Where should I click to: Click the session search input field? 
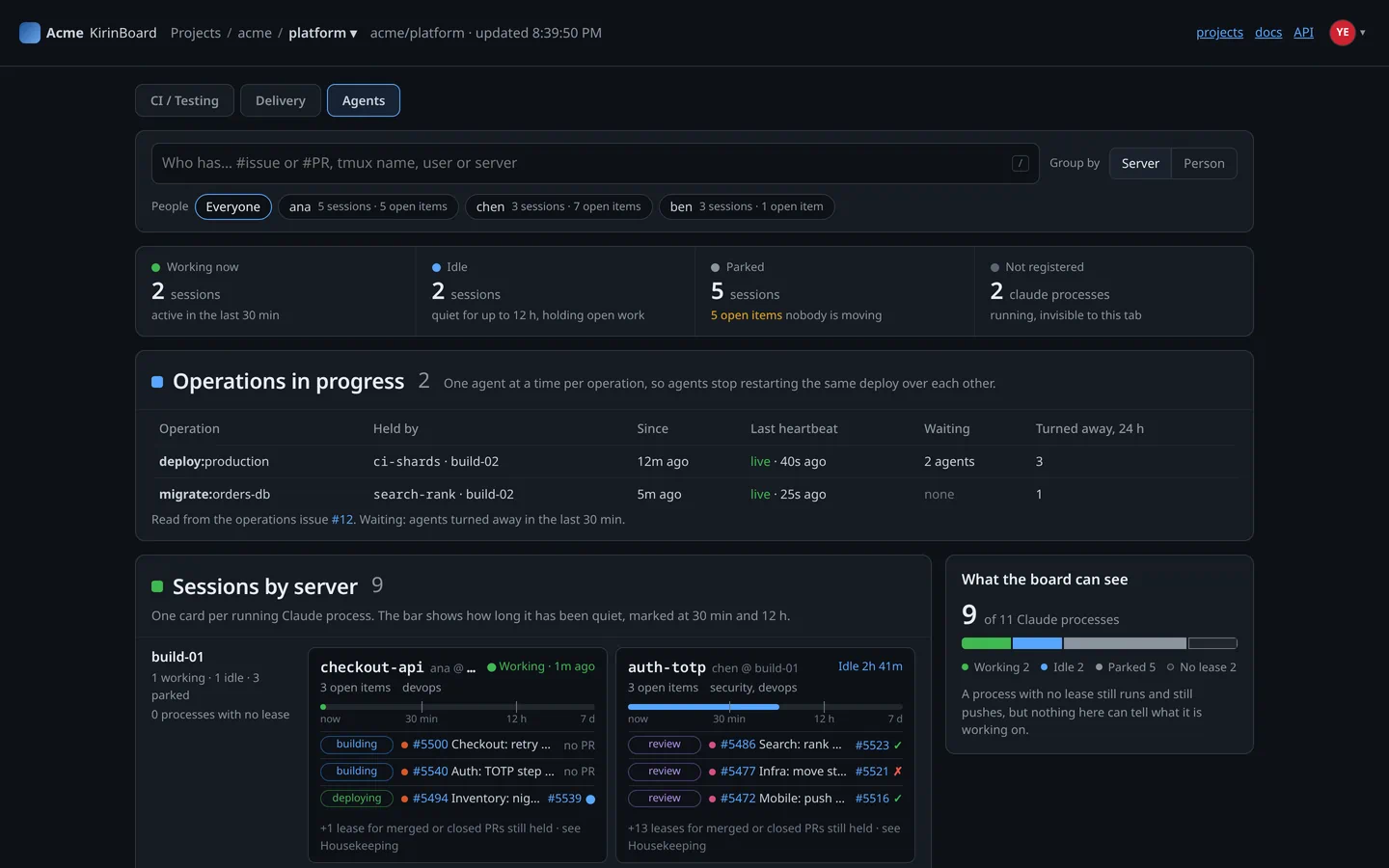click(x=595, y=163)
